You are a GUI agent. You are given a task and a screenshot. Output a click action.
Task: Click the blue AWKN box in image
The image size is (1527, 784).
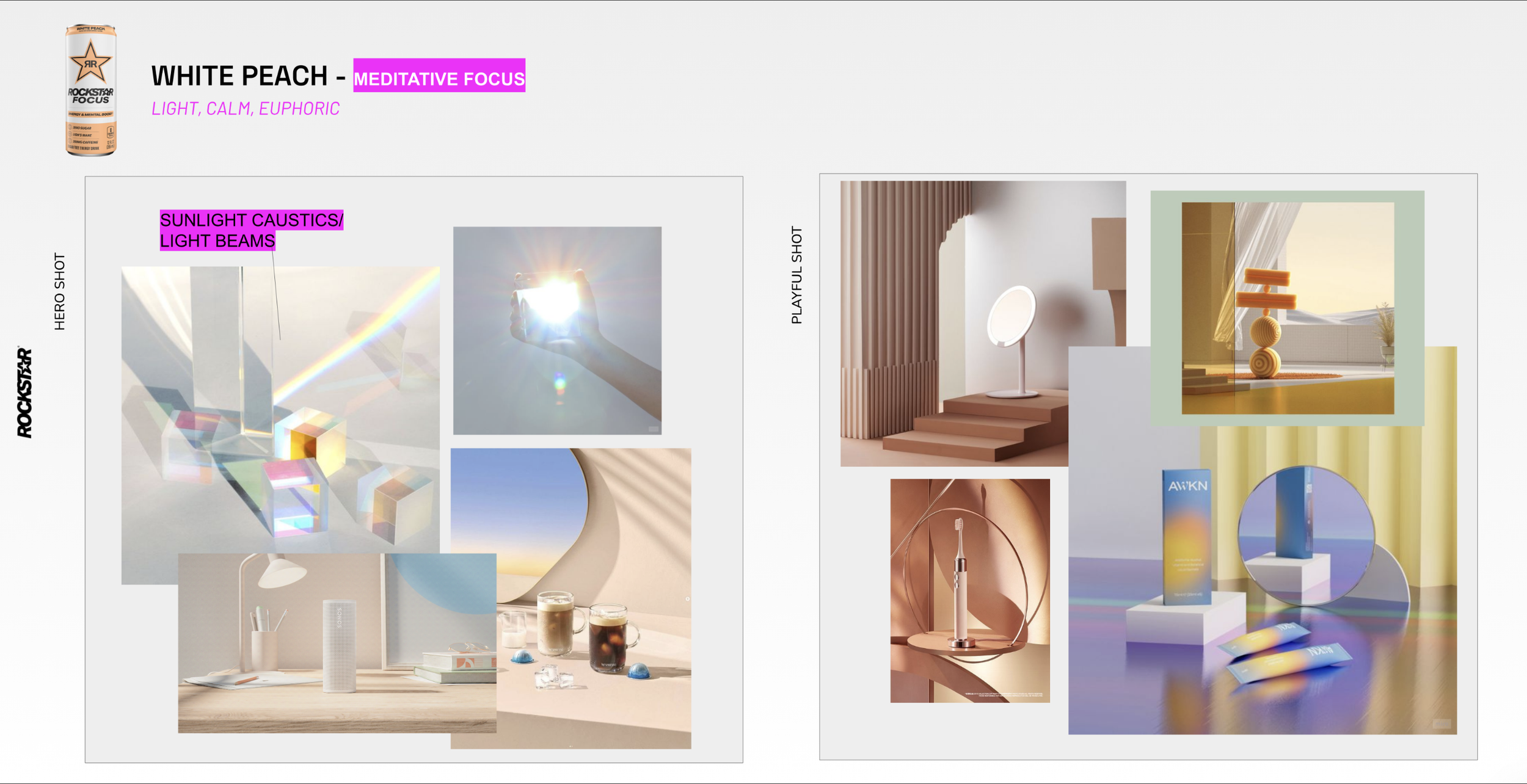point(1186,537)
